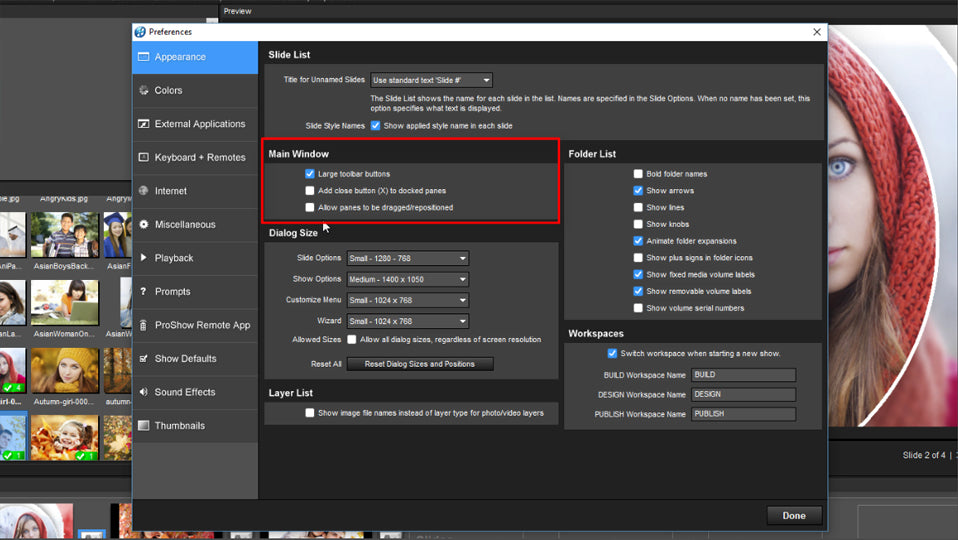The image size is (958, 540).
Task: Switch to External Applications section
Action: [195, 124]
